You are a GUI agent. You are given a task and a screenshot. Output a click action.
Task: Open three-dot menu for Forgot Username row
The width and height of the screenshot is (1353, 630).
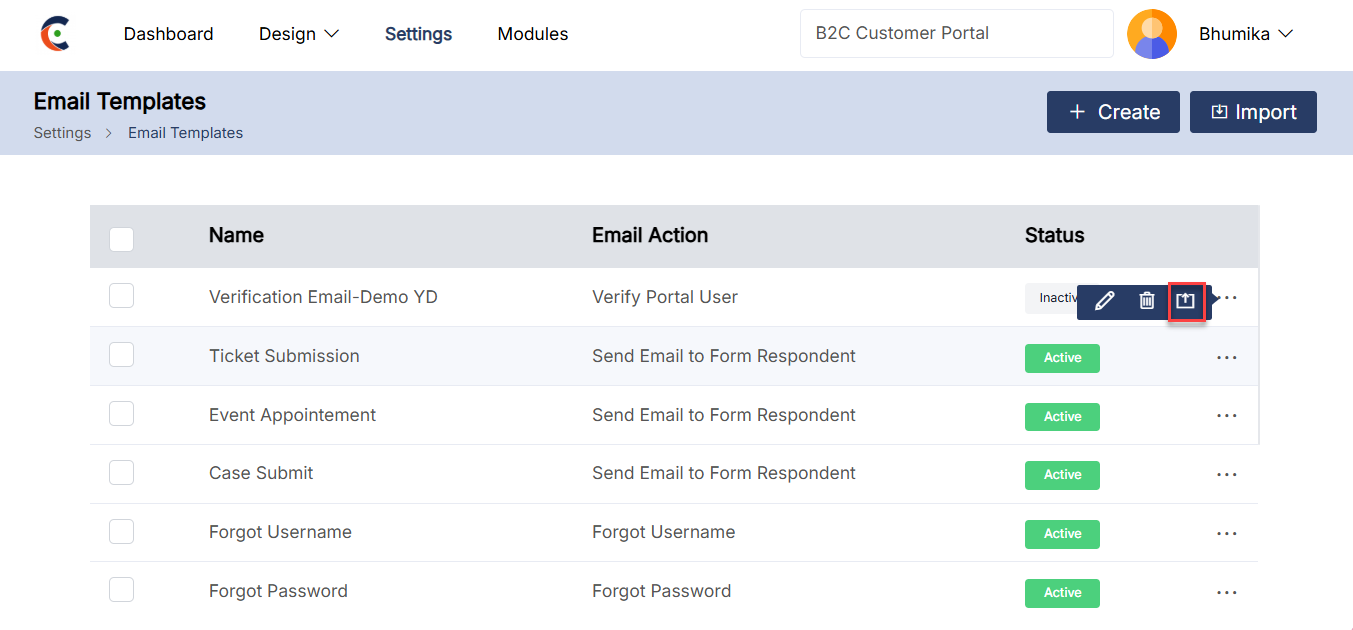(1227, 534)
